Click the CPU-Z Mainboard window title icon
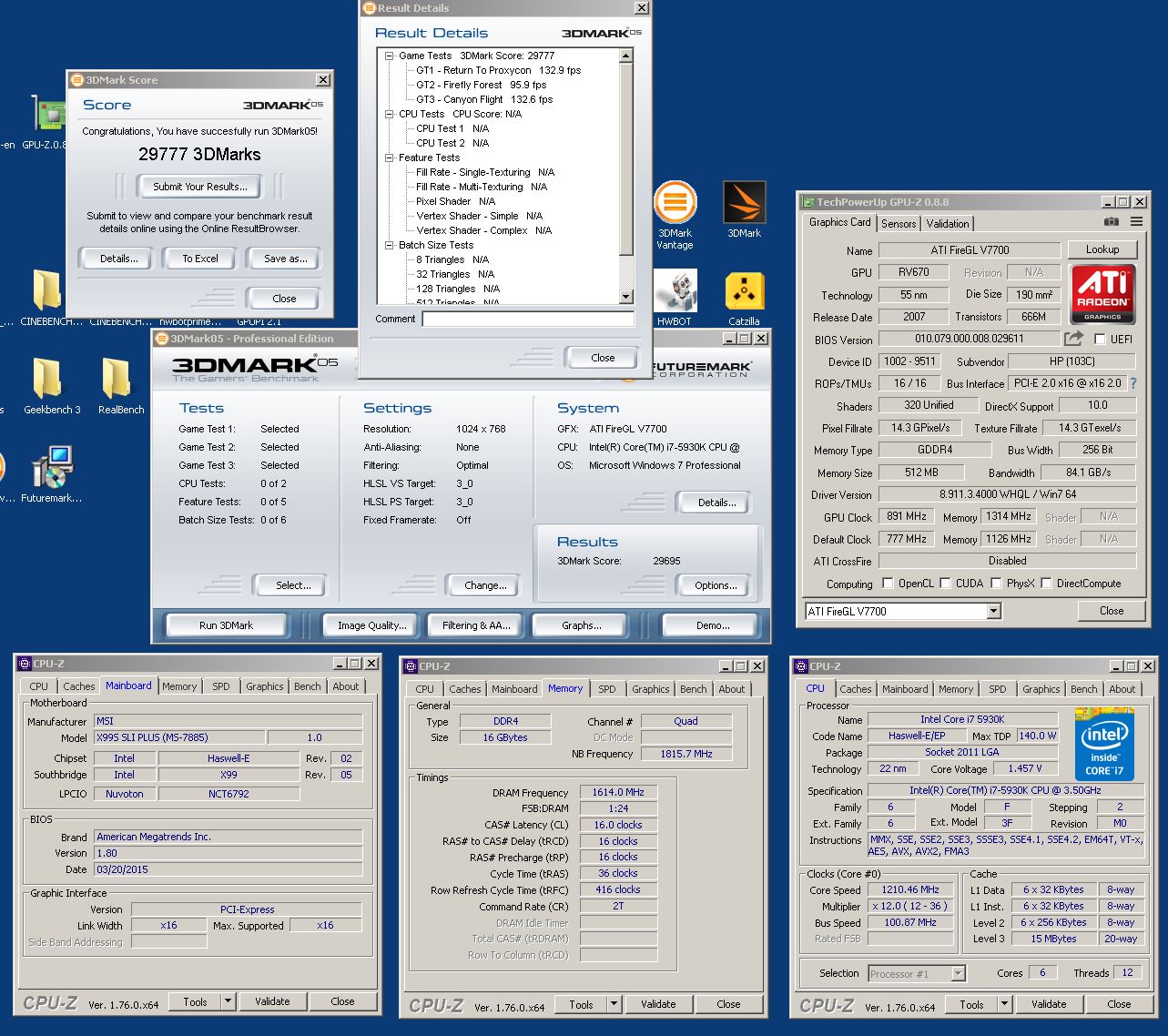The height and width of the screenshot is (1036, 1168). point(24,664)
